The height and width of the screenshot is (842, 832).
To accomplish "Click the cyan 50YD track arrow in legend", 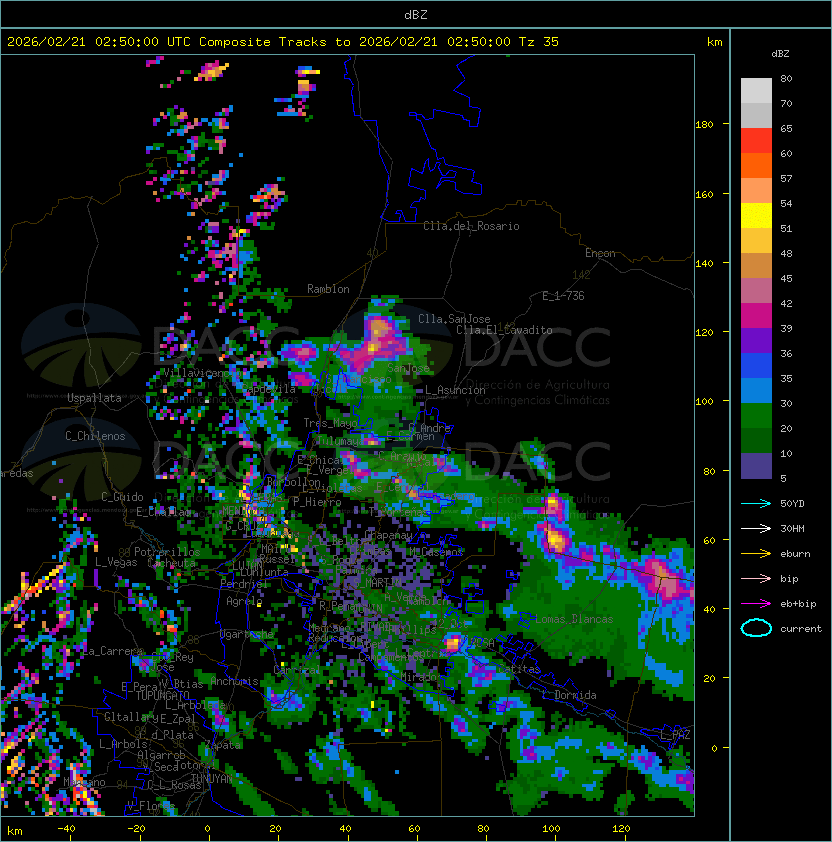I will [756, 503].
